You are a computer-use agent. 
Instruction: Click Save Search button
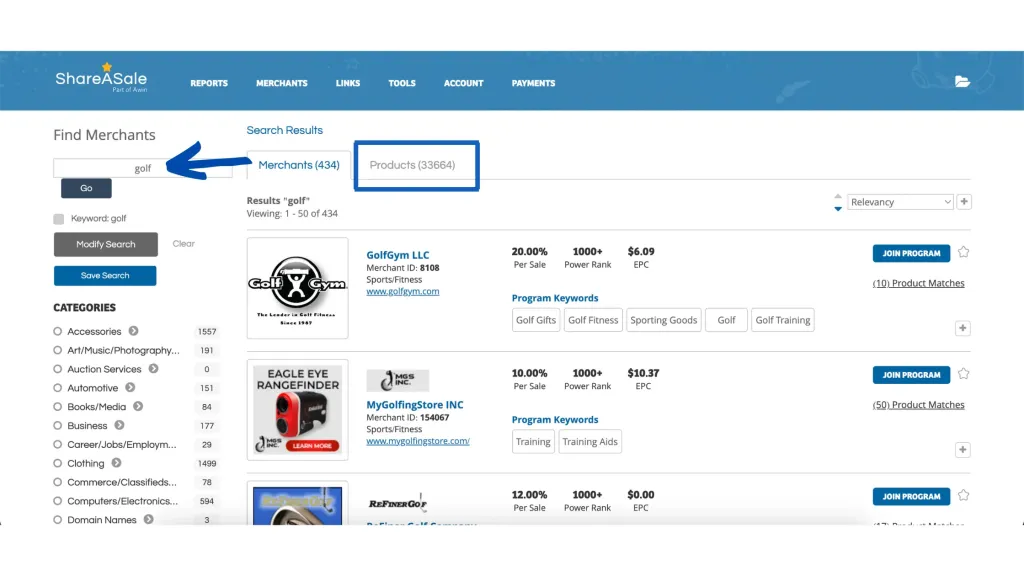[x=105, y=276]
